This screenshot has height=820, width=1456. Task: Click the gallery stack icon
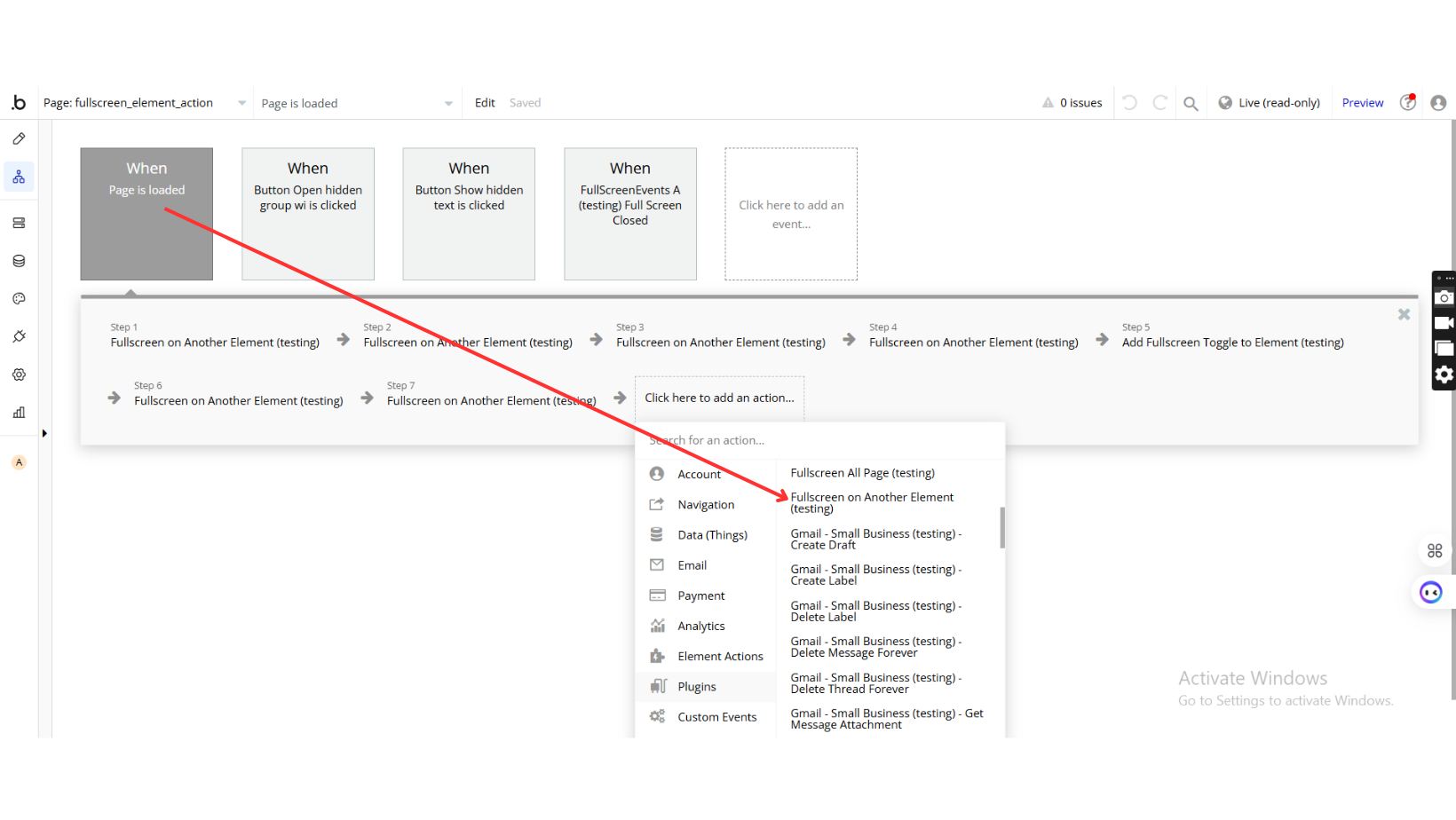(x=1444, y=349)
